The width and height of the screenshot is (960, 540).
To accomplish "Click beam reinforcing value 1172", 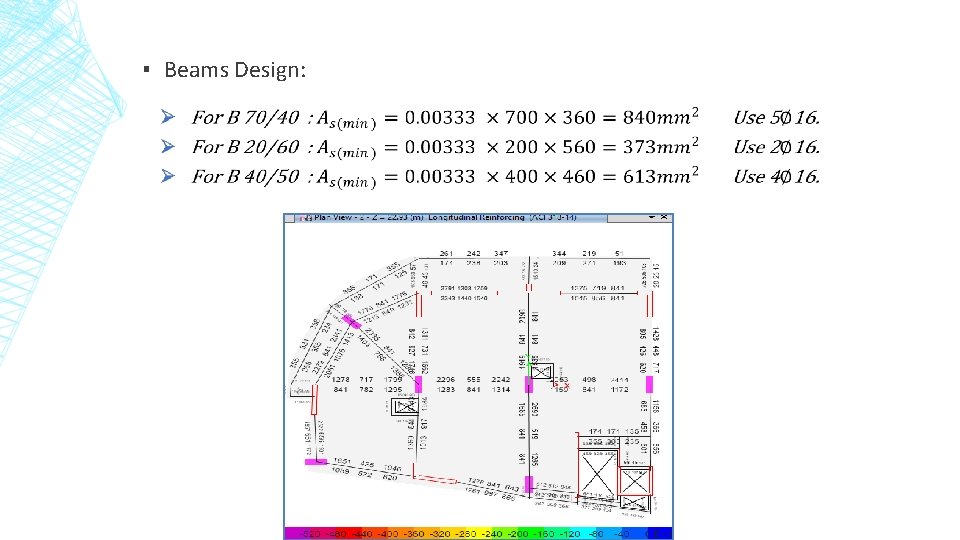I will [619, 389].
